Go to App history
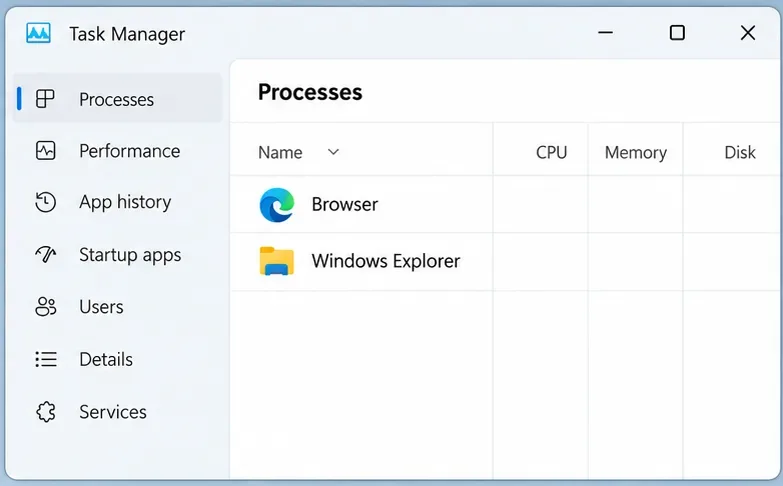This screenshot has height=486, width=783. [117, 202]
